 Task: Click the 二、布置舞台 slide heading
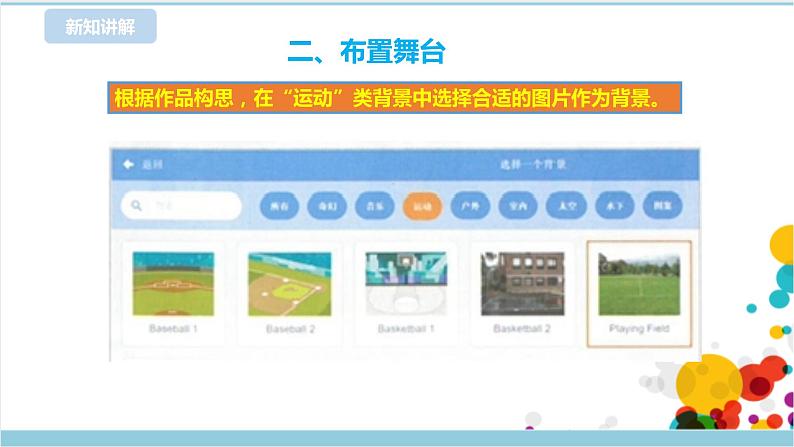366,50
